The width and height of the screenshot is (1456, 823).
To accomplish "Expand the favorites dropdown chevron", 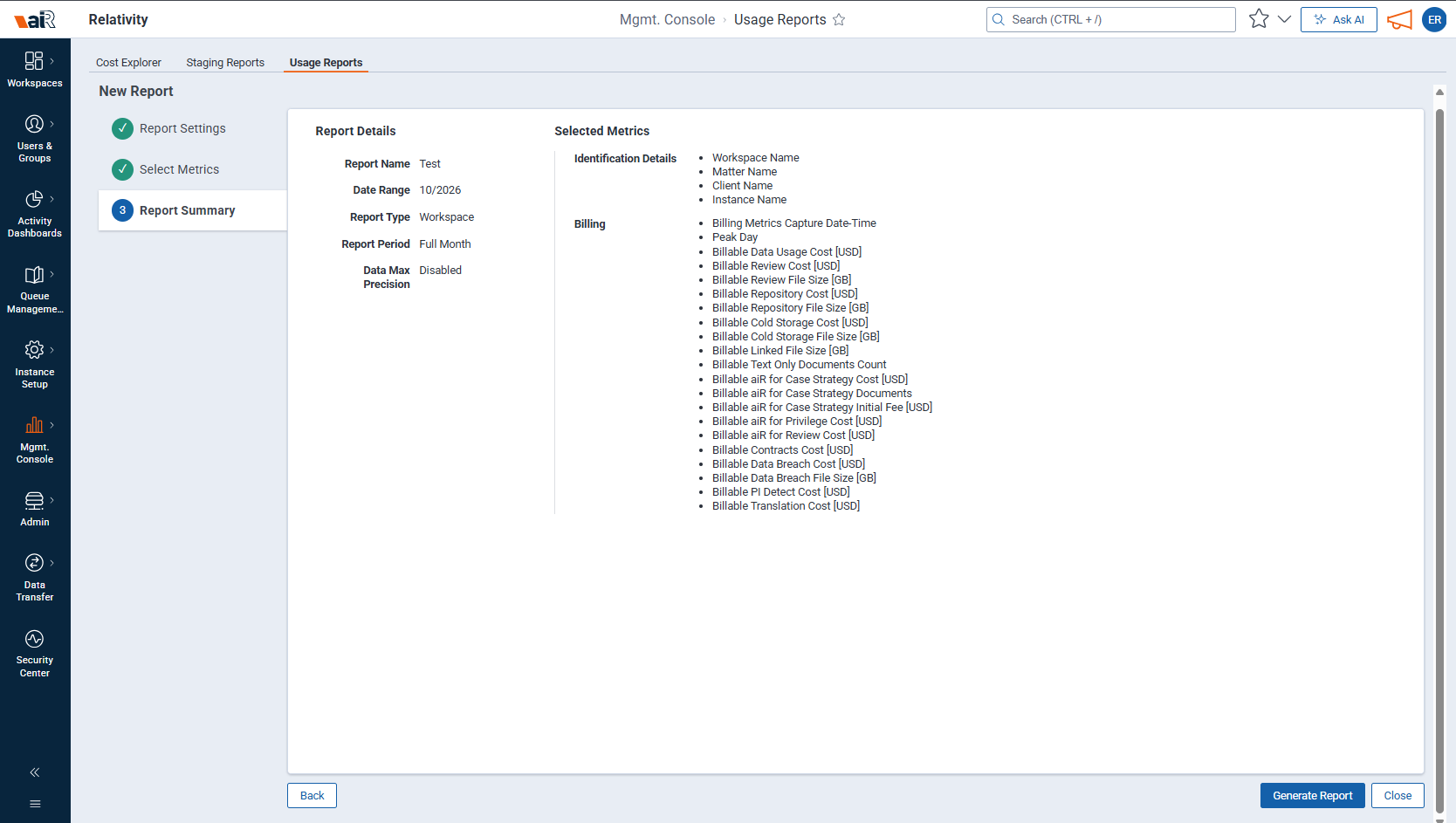I will click(x=1284, y=19).
